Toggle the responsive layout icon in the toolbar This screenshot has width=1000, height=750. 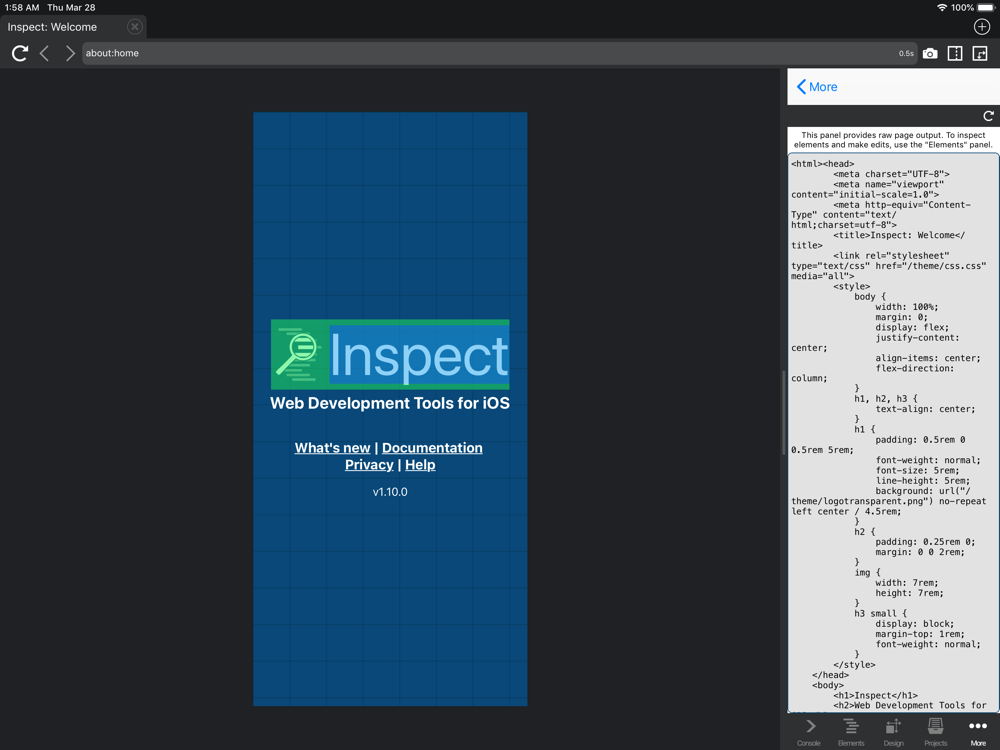[x=955, y=54]
